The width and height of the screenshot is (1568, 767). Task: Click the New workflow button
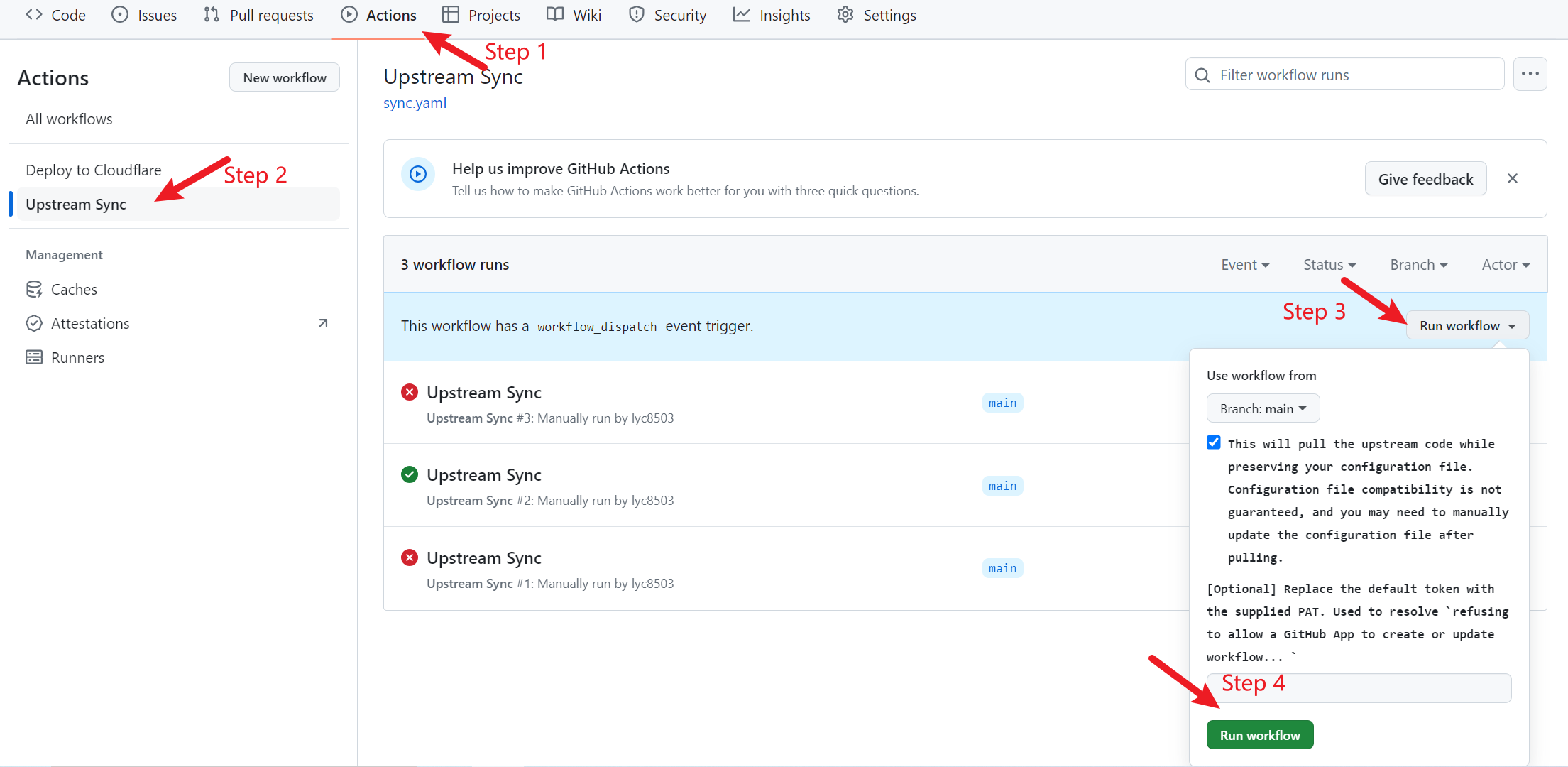point(285,77)
